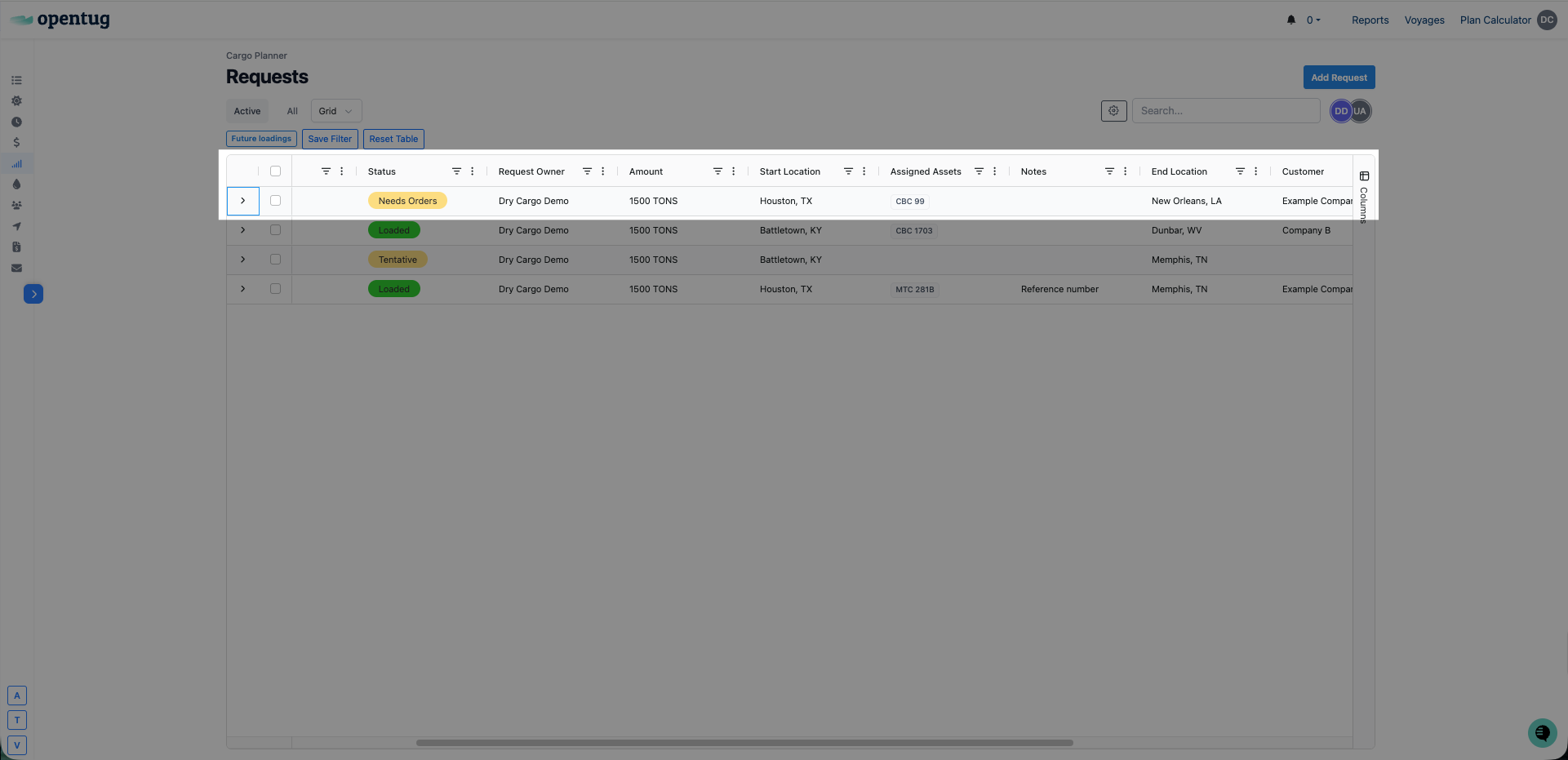Click the horizontal table scrollbar
Screen dimensions: 1568x760
pyautogui.click(x=744, y=743)
